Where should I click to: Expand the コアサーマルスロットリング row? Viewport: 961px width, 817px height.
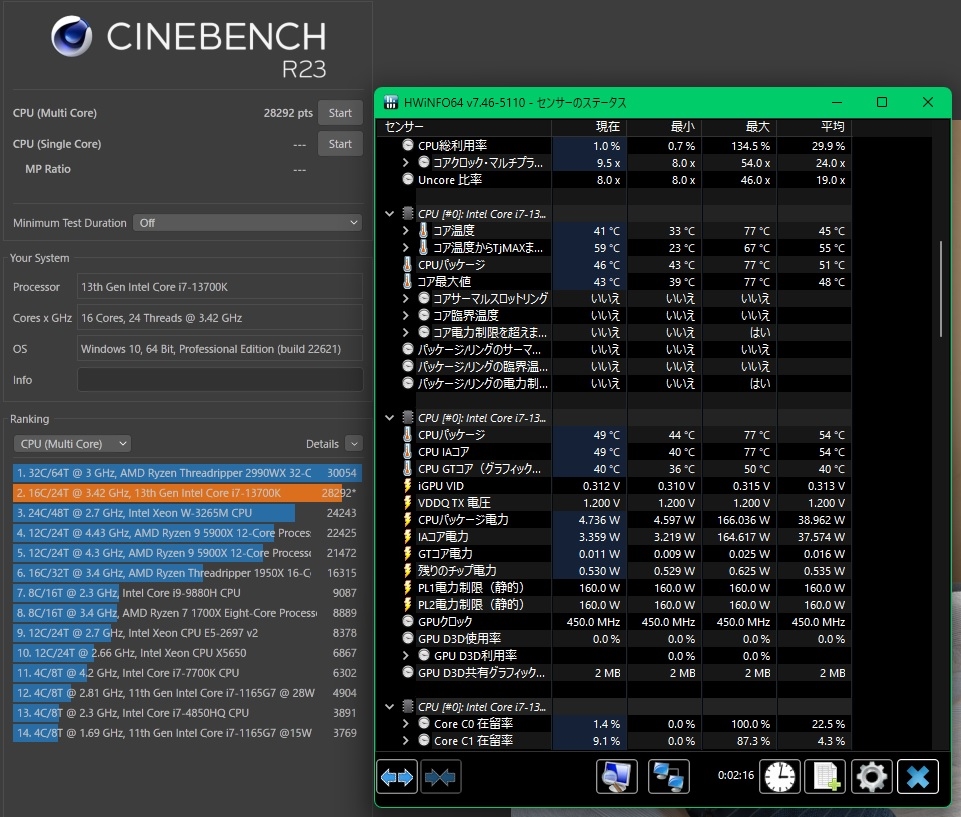pos(405,298)
